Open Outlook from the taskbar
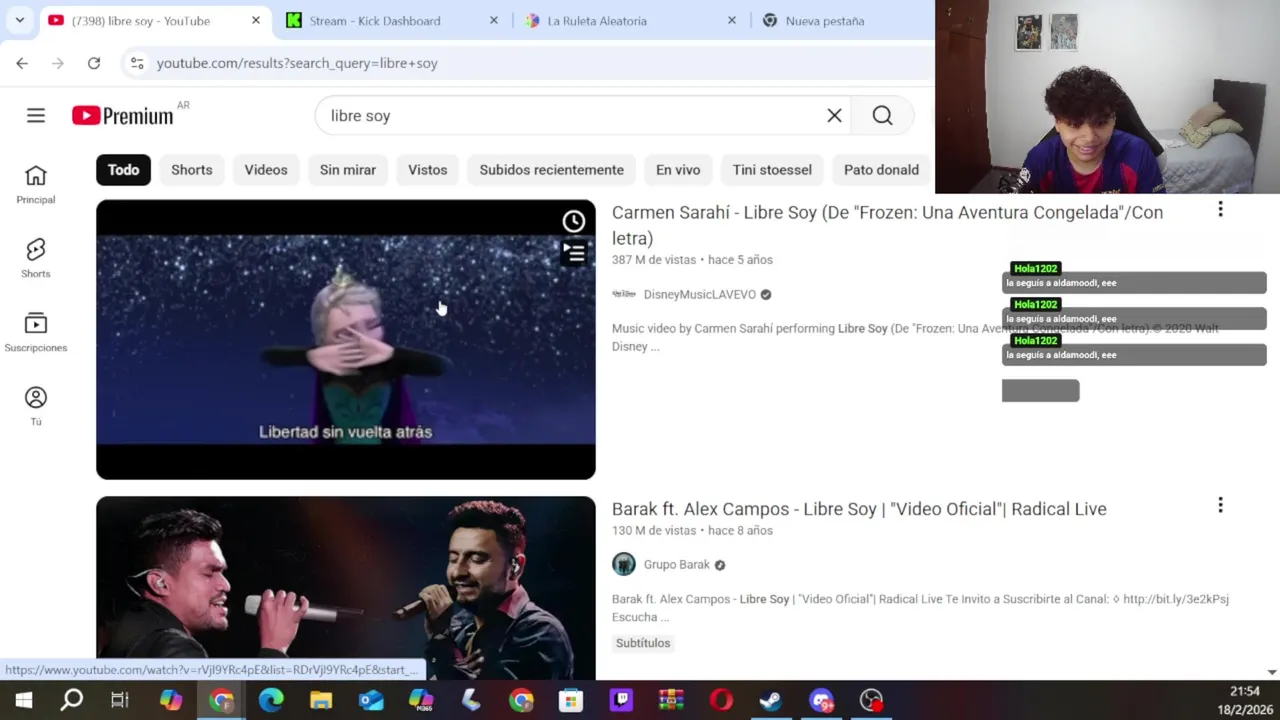The image size is (1280, 720). [371, 700]
